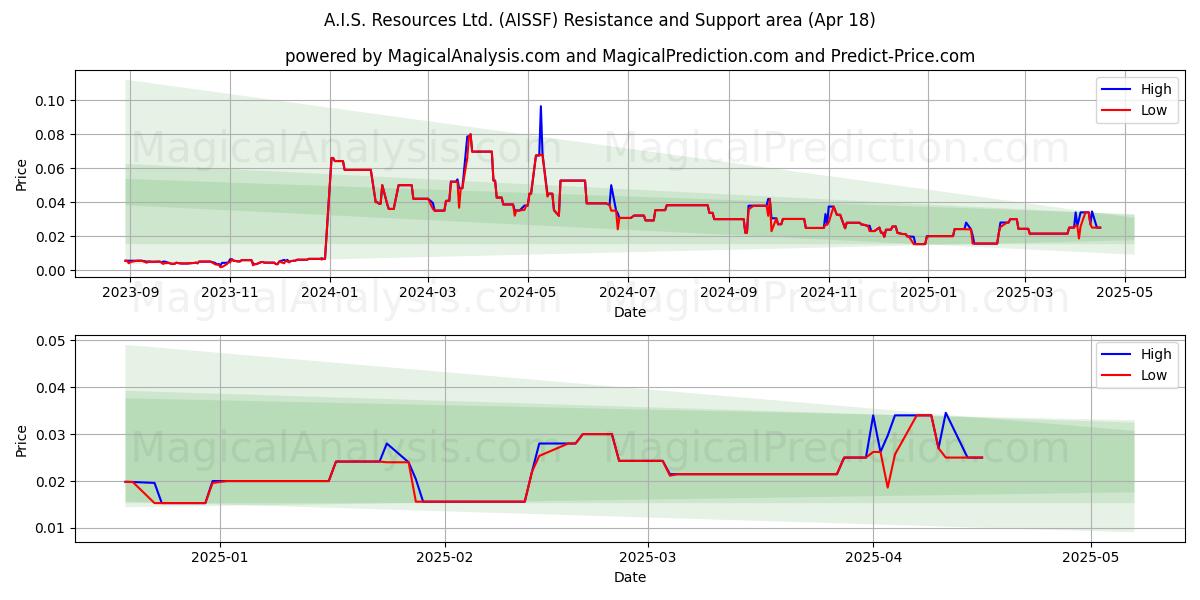1200x600 pixels.
Task: Click the 2024-03 date tick label
Action: (428, 293)
